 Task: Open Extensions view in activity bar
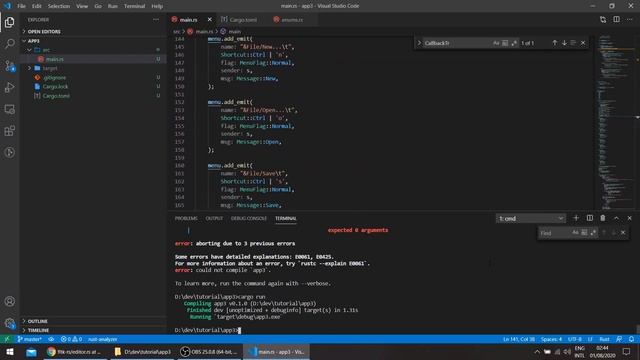[x=9, y=131]
